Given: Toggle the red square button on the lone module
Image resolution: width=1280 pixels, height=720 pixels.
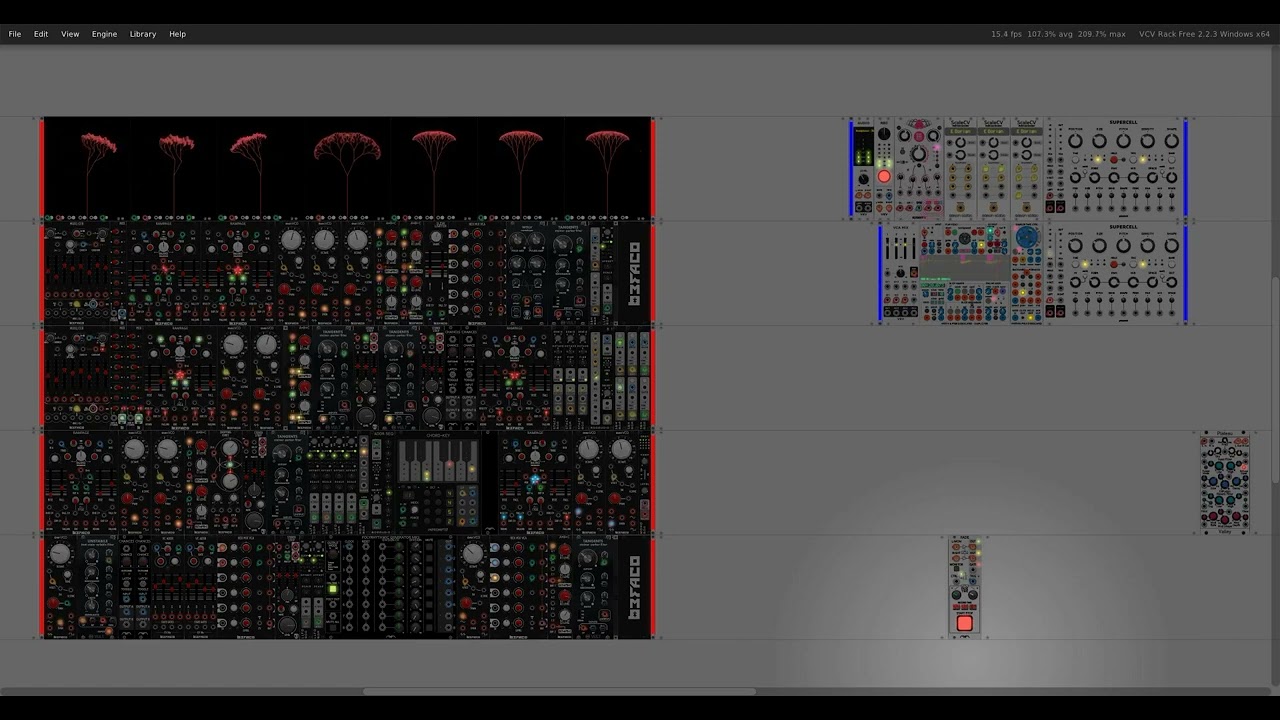Looking at the screenshot, I should click(964, 623).
